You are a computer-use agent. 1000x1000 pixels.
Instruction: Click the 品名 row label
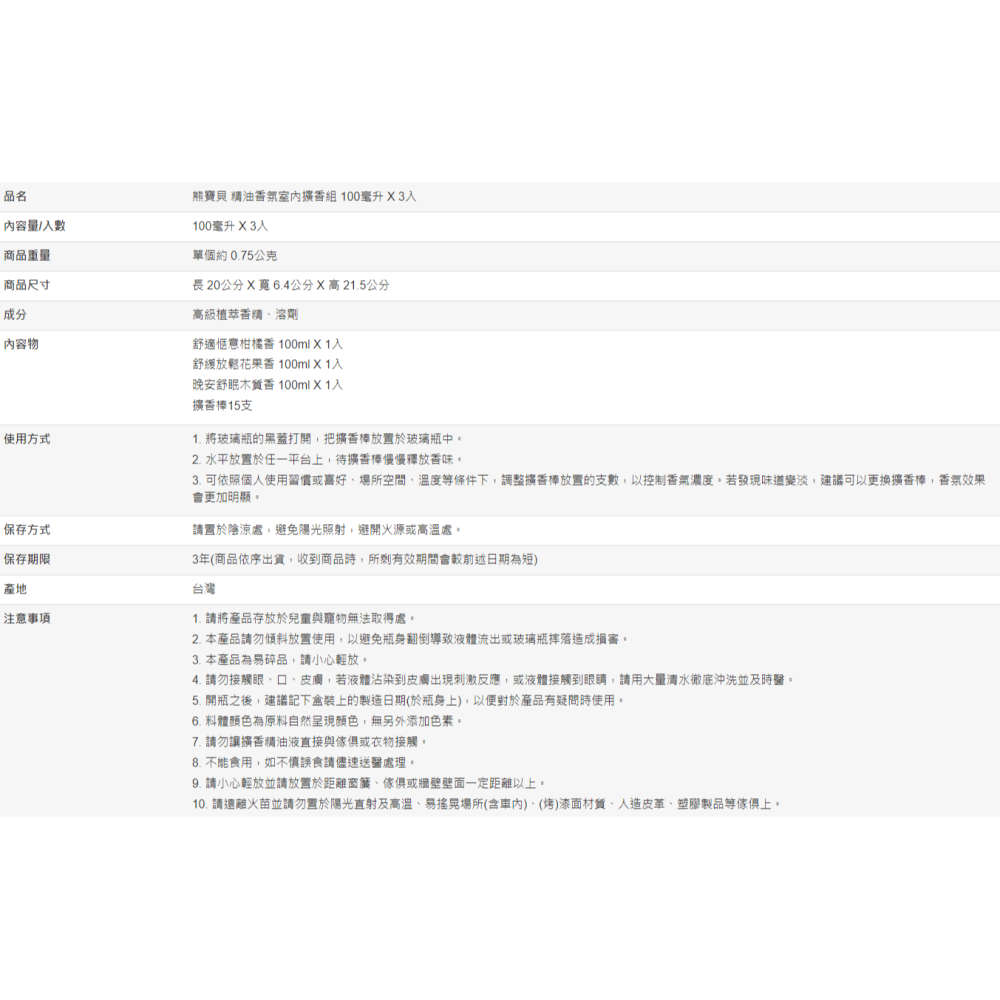(x=16, y=197)
